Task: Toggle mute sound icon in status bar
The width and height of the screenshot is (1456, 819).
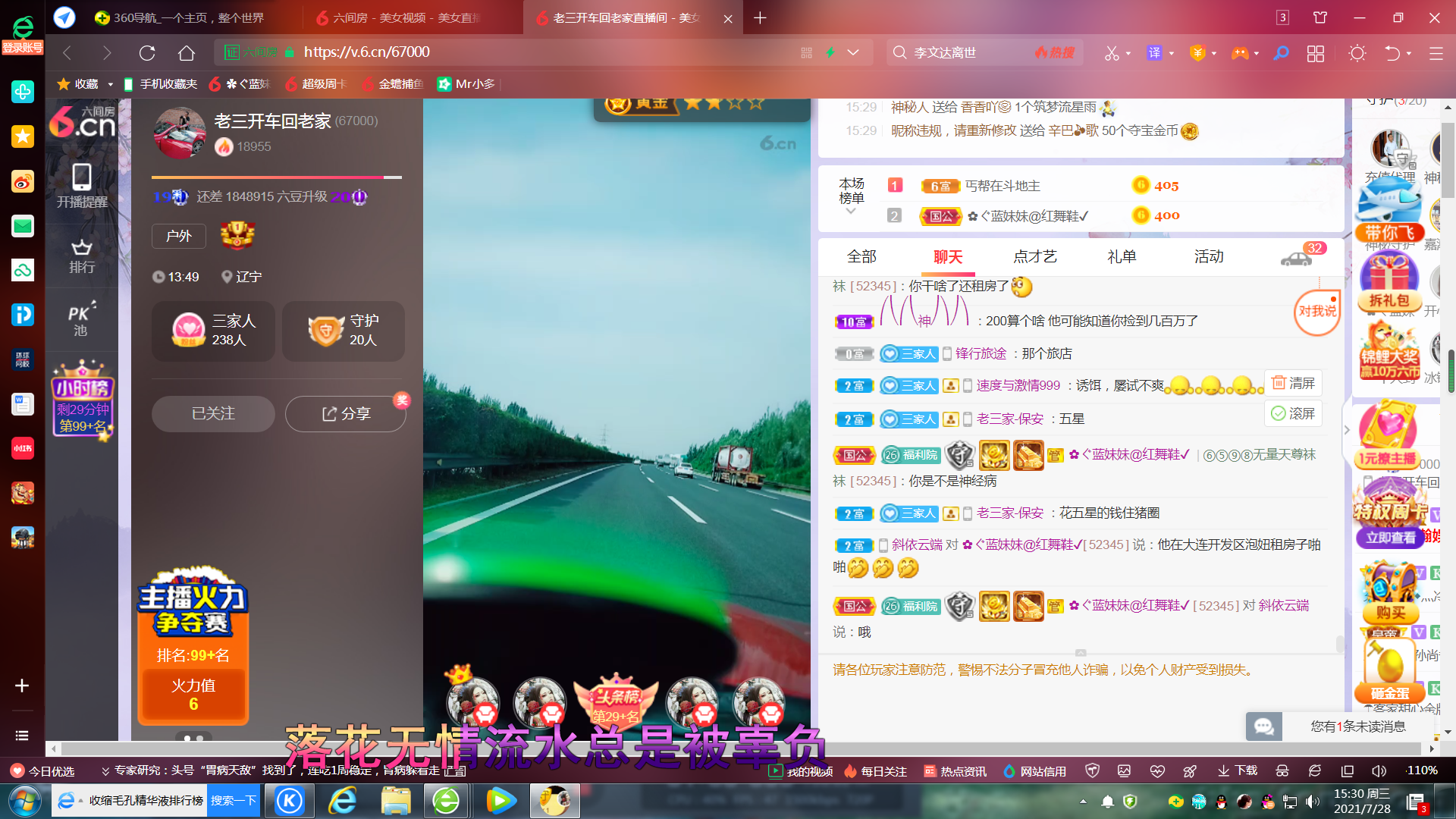Action: point(1379,770)
